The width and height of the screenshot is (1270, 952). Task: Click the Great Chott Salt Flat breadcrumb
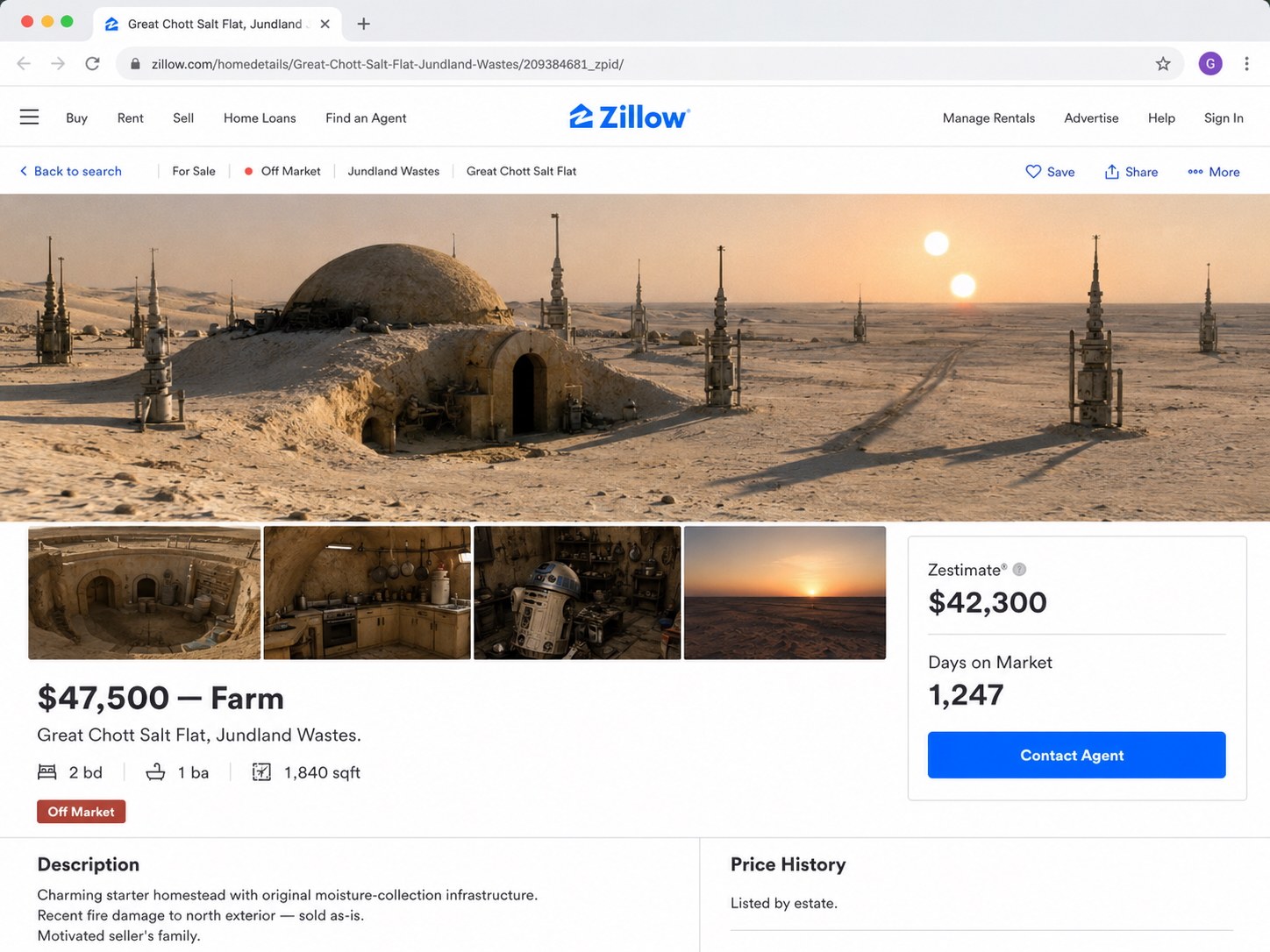coord(521,171)
